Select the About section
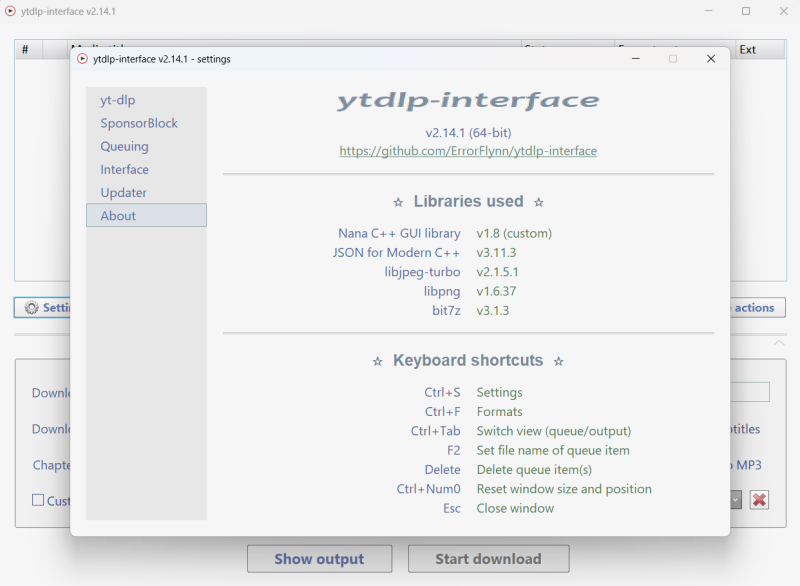The image size is (800, 586). [118, 216]
